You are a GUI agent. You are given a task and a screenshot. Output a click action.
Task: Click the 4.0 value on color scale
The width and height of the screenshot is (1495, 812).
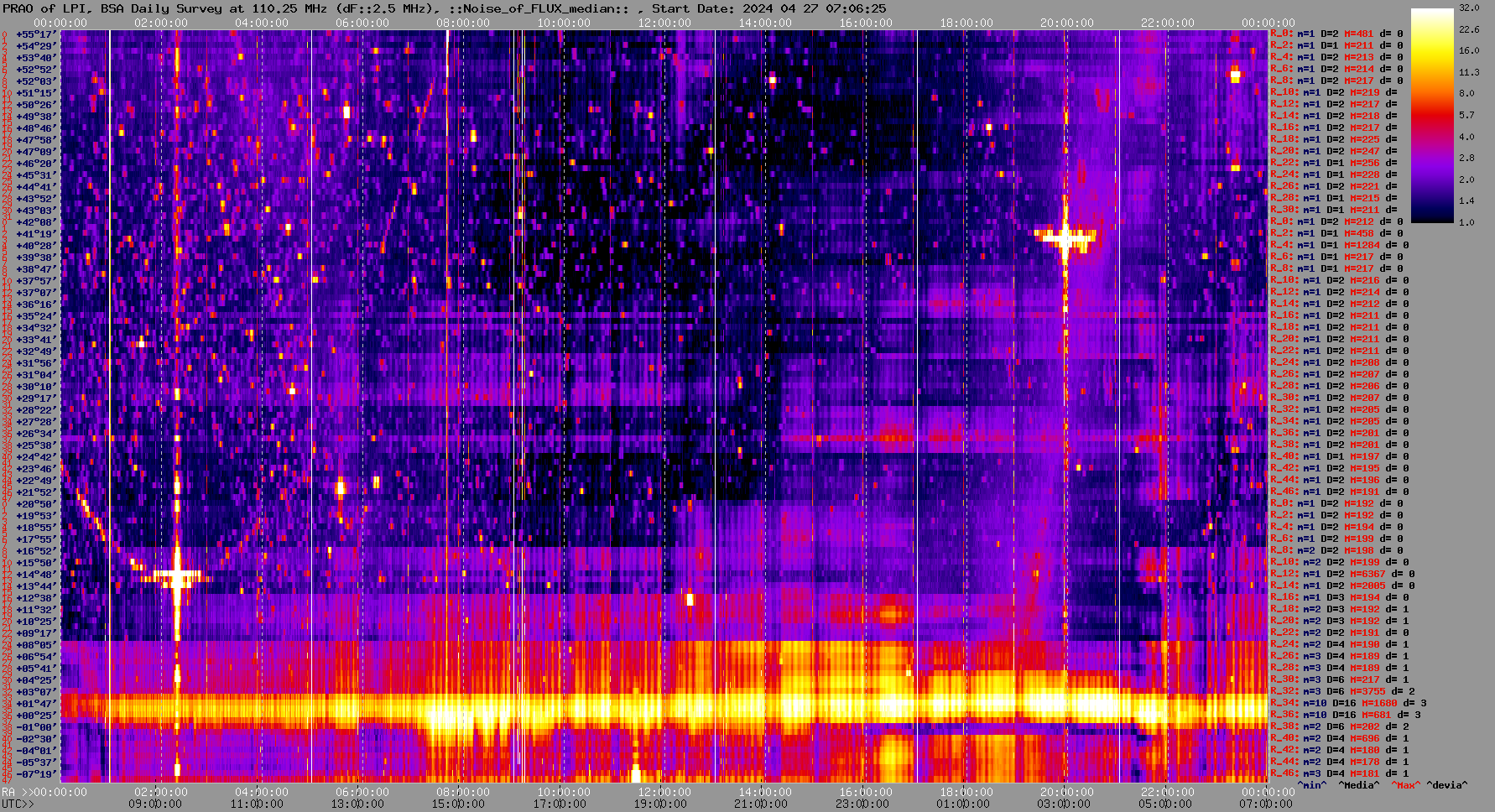[x=1466, y=136]
